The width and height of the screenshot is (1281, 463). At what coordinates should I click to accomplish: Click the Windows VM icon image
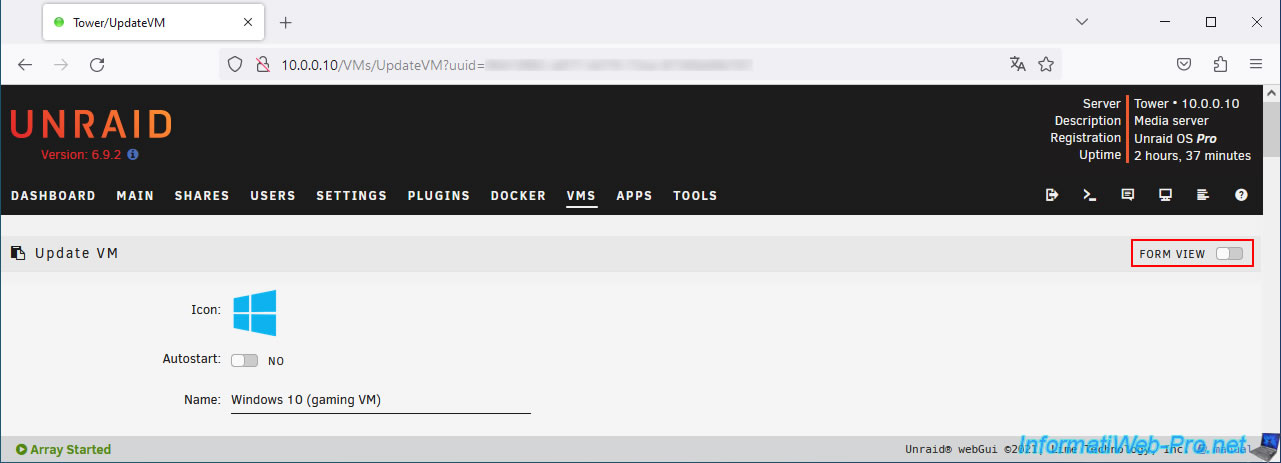click(x=255, y=313)
